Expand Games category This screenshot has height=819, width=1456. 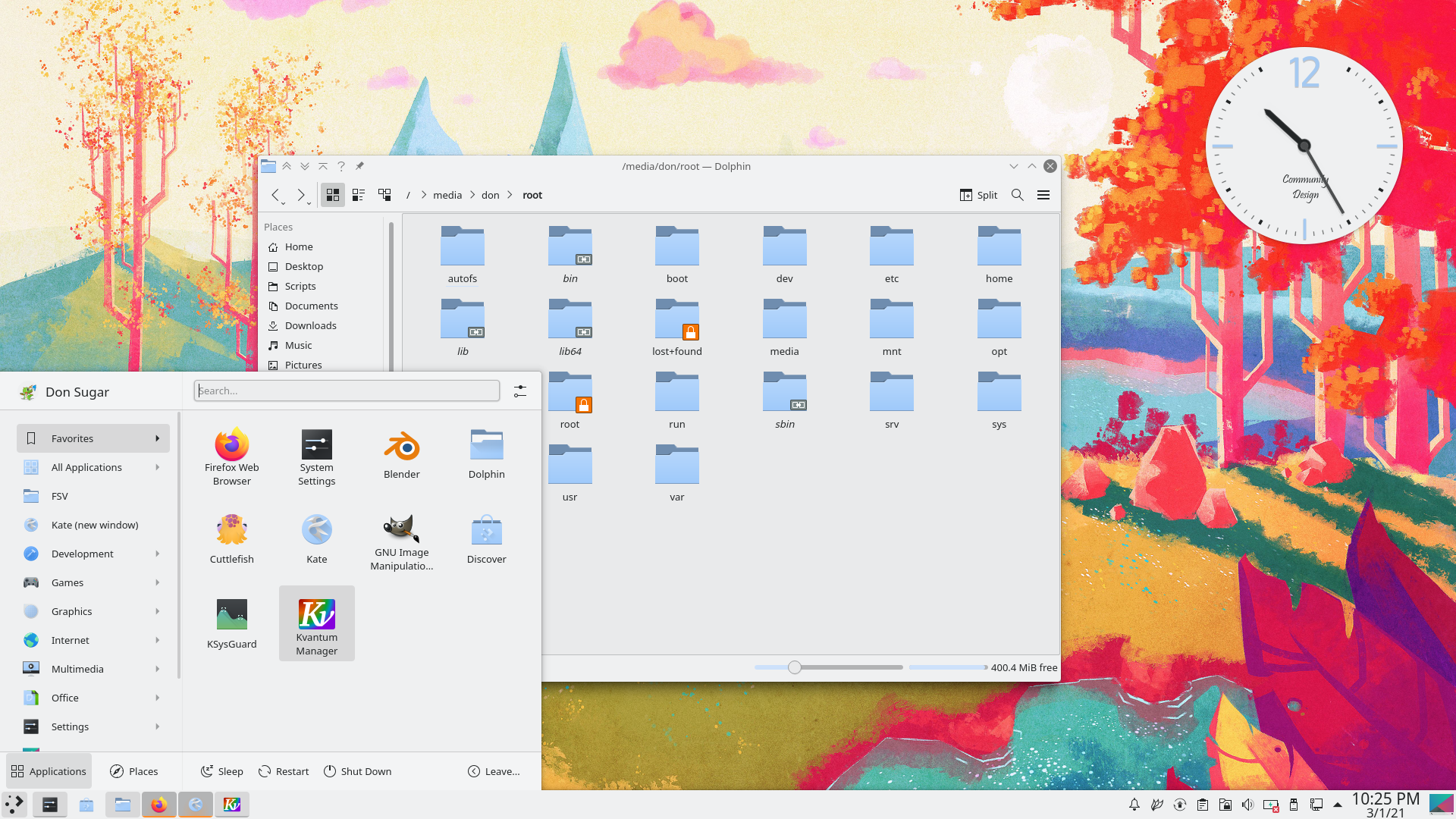(x=93, y=582)
